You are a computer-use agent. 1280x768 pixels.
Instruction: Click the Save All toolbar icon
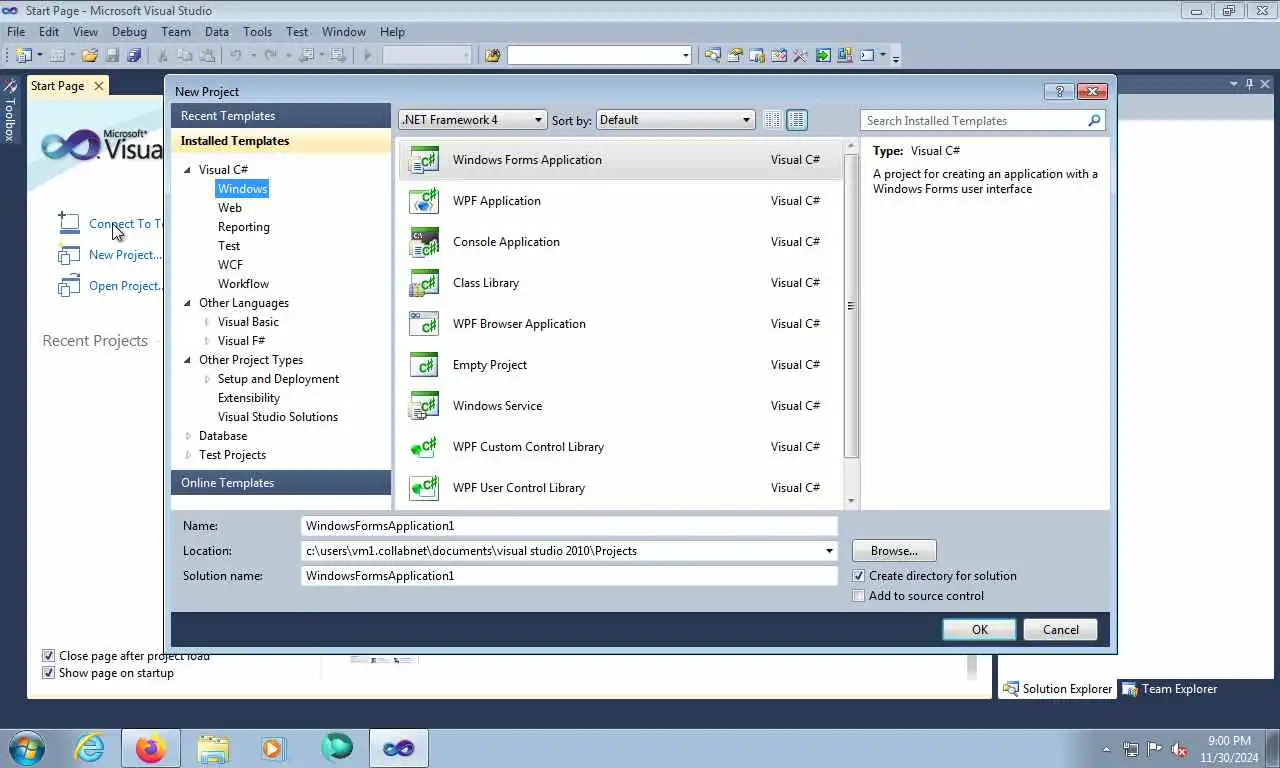click(134, 55)
